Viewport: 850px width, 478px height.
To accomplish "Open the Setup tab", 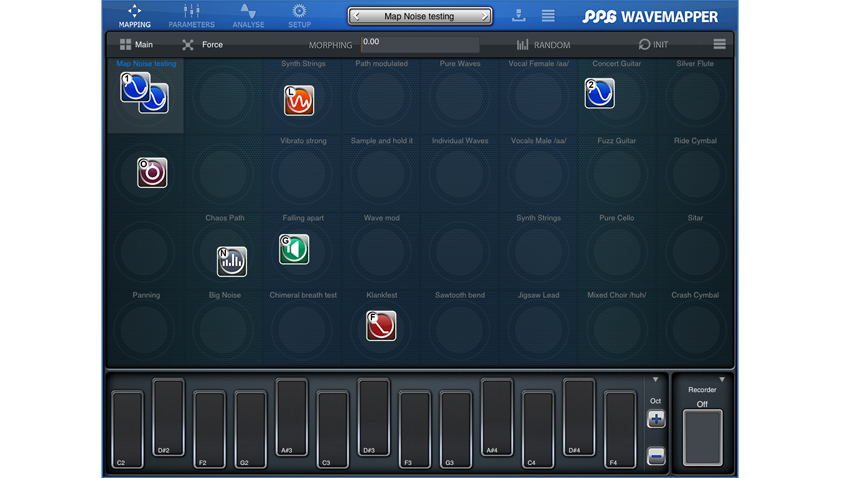I will click(x=299, y=16).
